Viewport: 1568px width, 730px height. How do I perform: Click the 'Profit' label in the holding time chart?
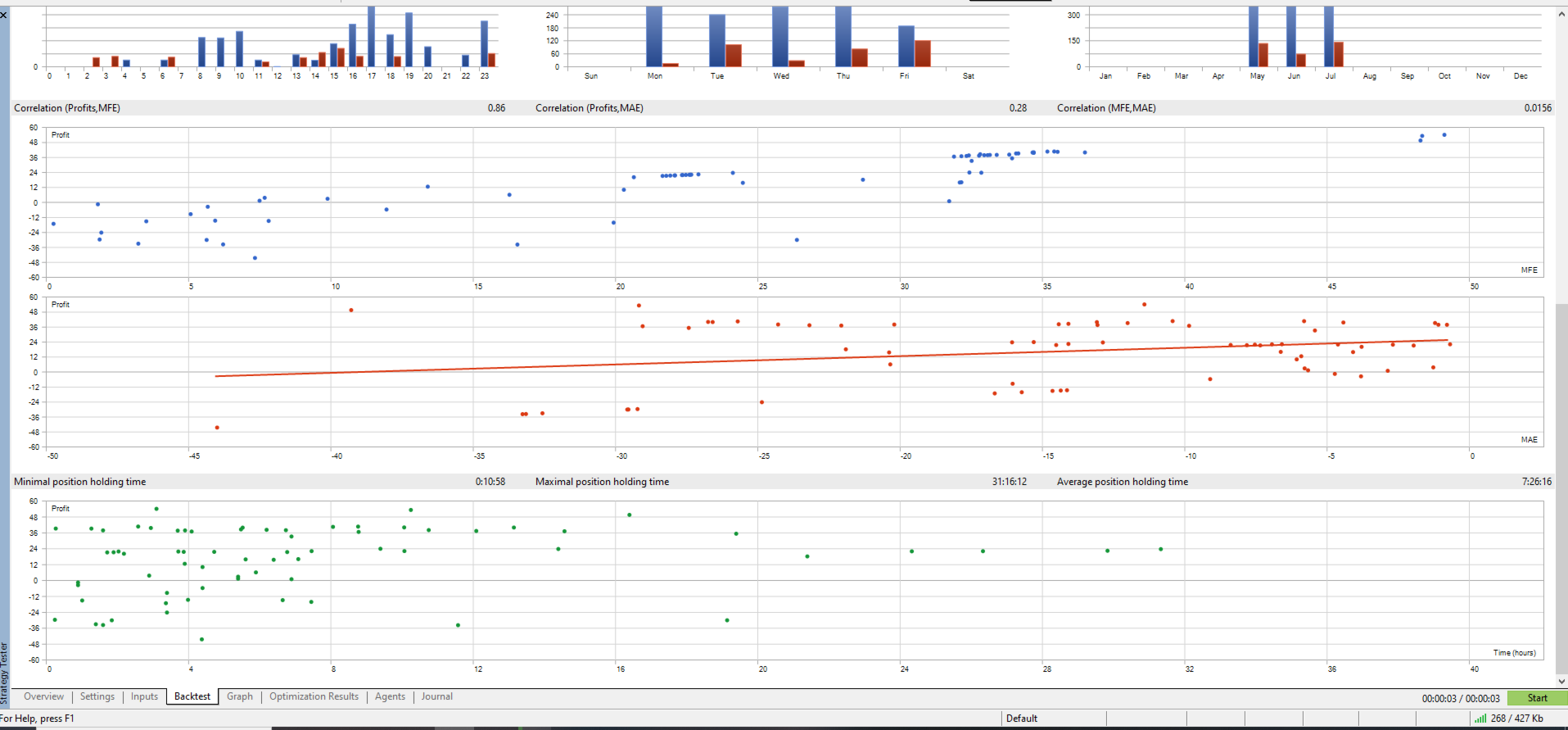pos(61,509)
